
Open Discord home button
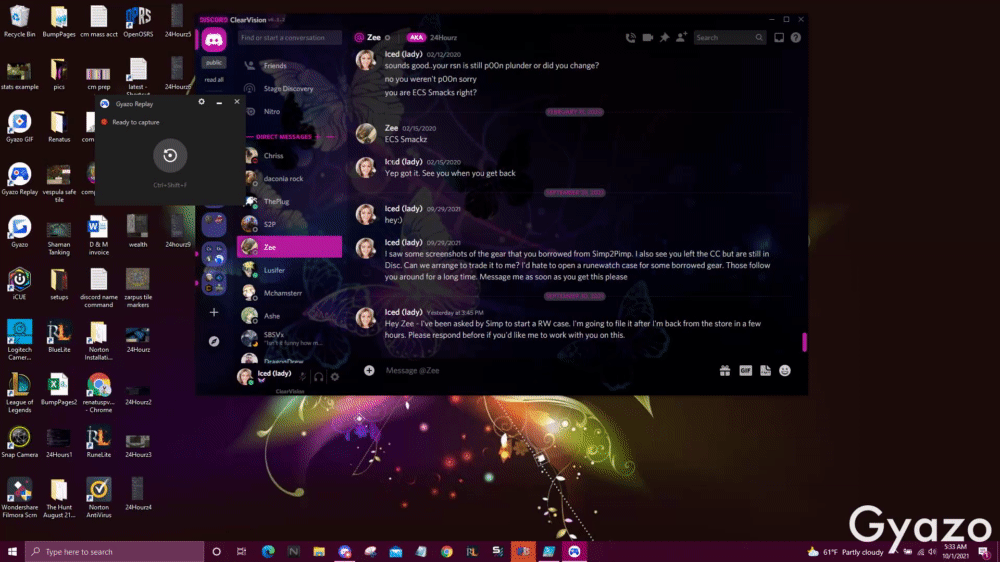(x=214, y=40)
